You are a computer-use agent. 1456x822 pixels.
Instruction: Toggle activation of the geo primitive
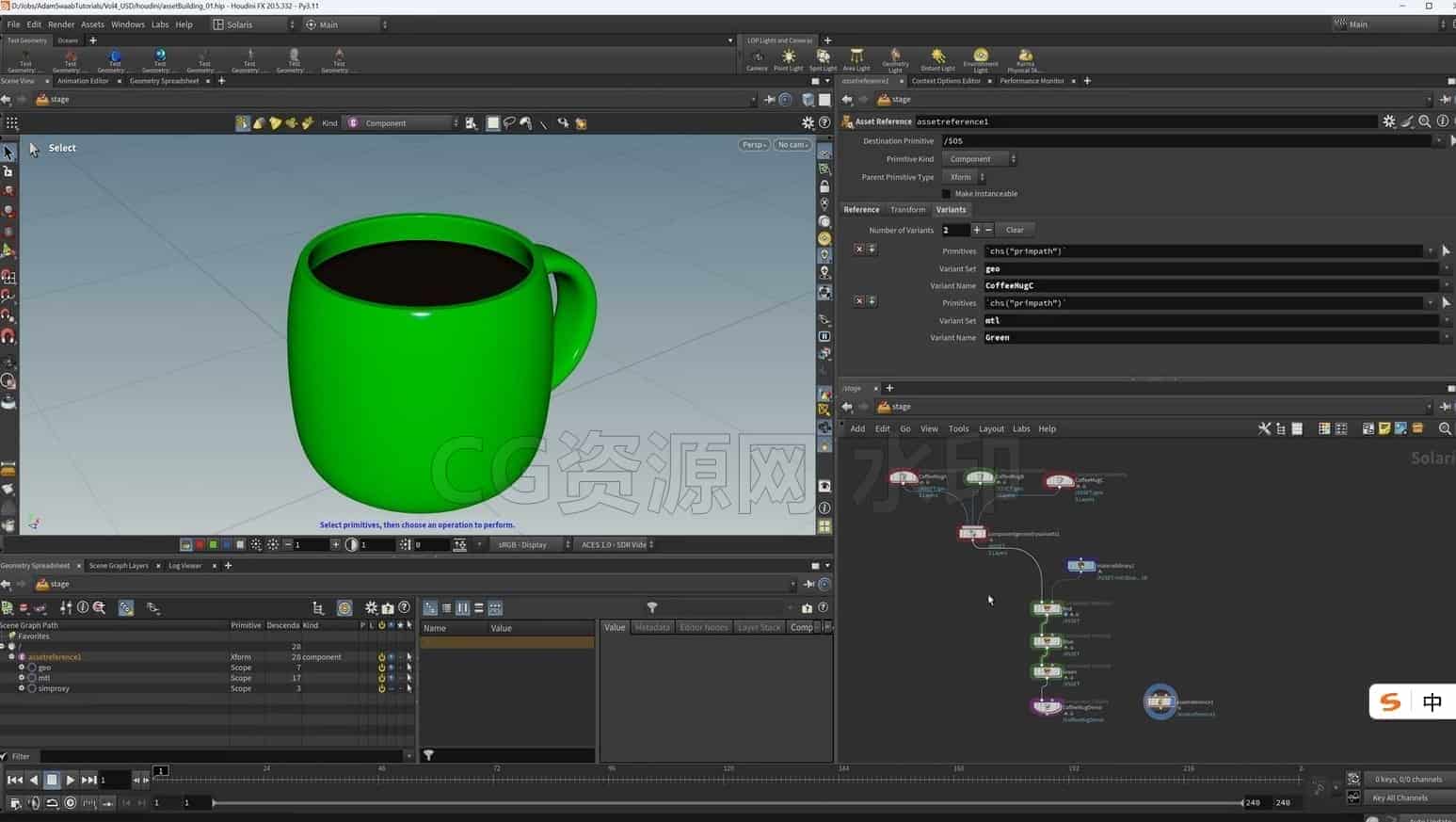pos(381,668)
